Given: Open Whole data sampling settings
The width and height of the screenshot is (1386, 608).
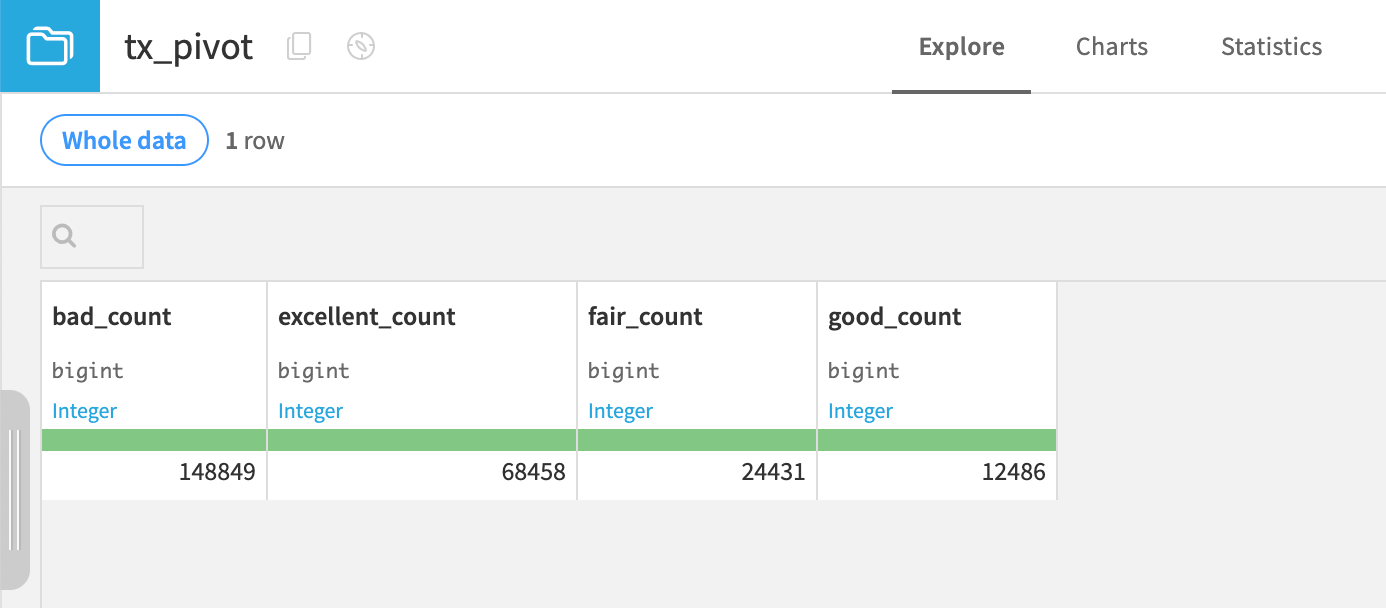Looking at the screenshot, I should [x=123, y=140].
